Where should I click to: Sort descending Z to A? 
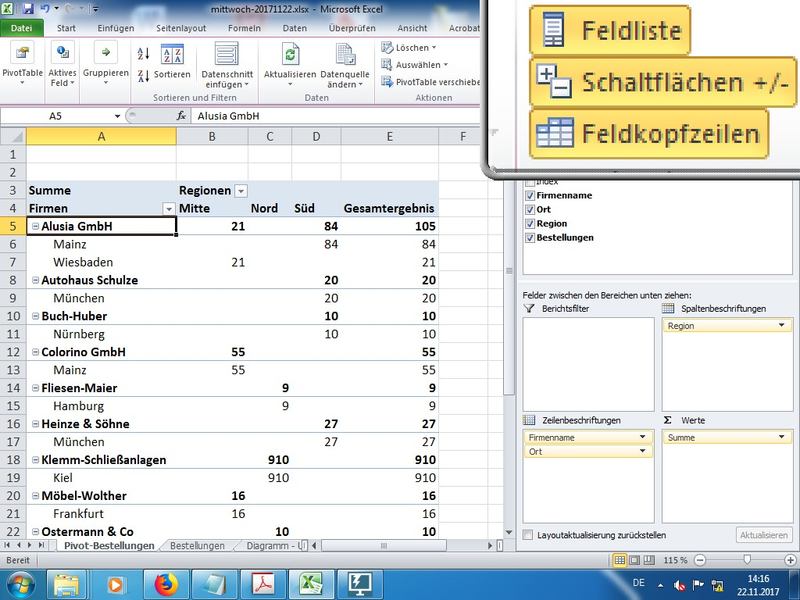(143, 76)
